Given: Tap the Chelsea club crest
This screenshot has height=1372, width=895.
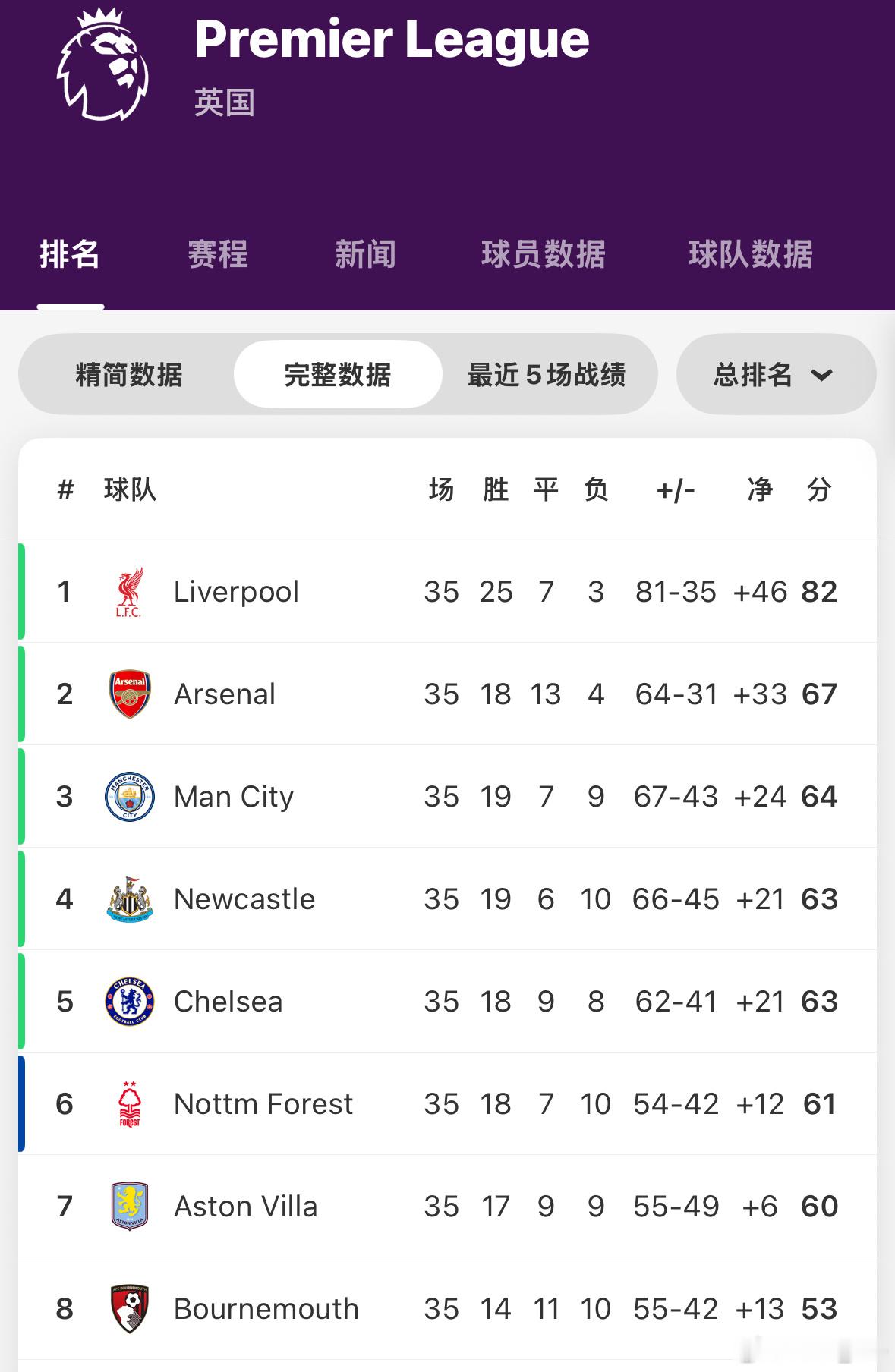Looking at the screenshot, I should [130, 1002].
